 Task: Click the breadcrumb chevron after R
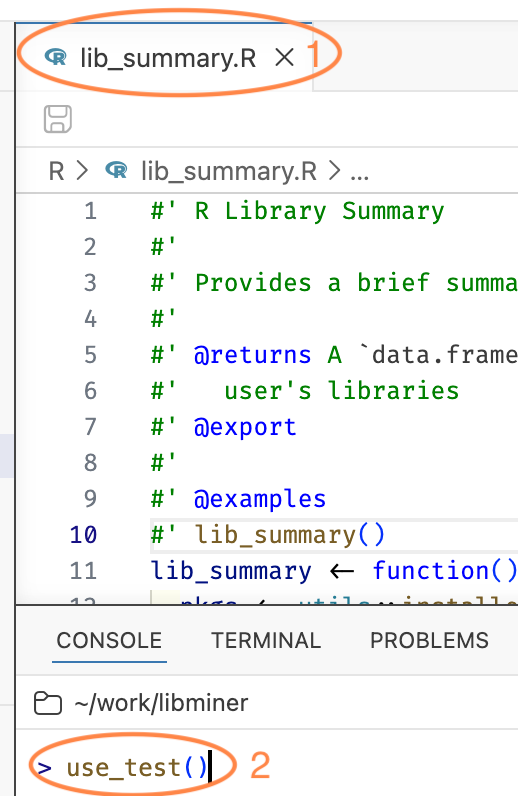[82, 171]
